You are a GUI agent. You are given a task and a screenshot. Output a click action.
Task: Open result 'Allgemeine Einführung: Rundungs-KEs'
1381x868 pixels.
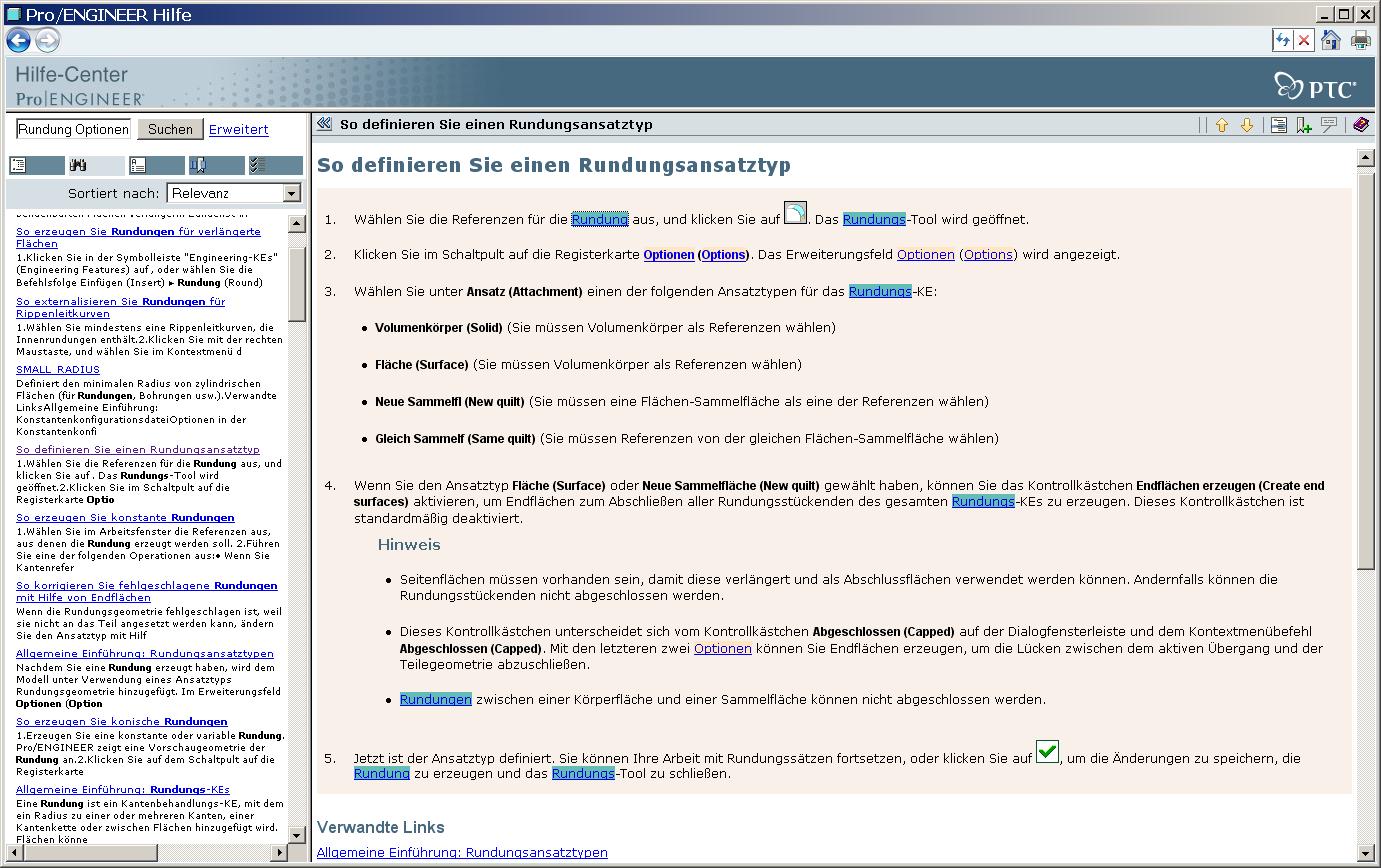click(123, 789)
